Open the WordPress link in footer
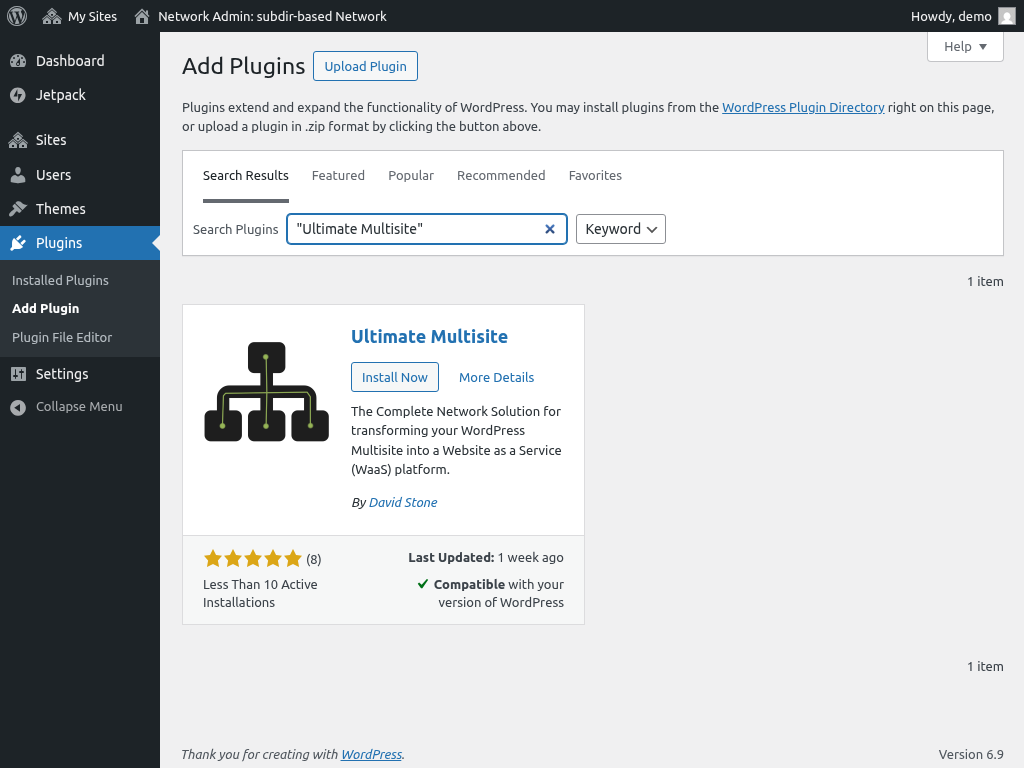Image resolution: width=1024 pixels, height=768 pixels. pos(372,754)
